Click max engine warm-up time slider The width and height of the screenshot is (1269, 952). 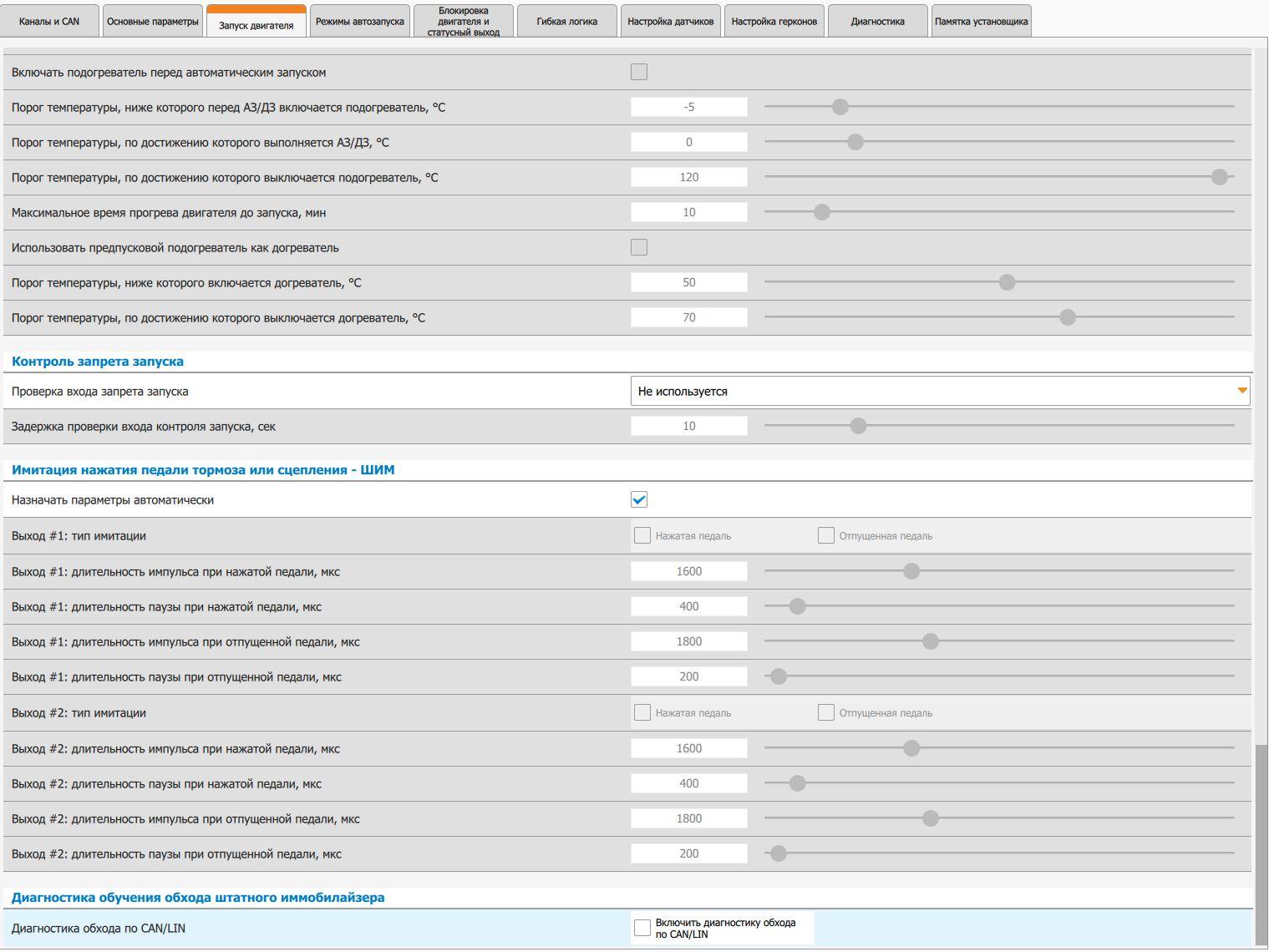[999, 212]
